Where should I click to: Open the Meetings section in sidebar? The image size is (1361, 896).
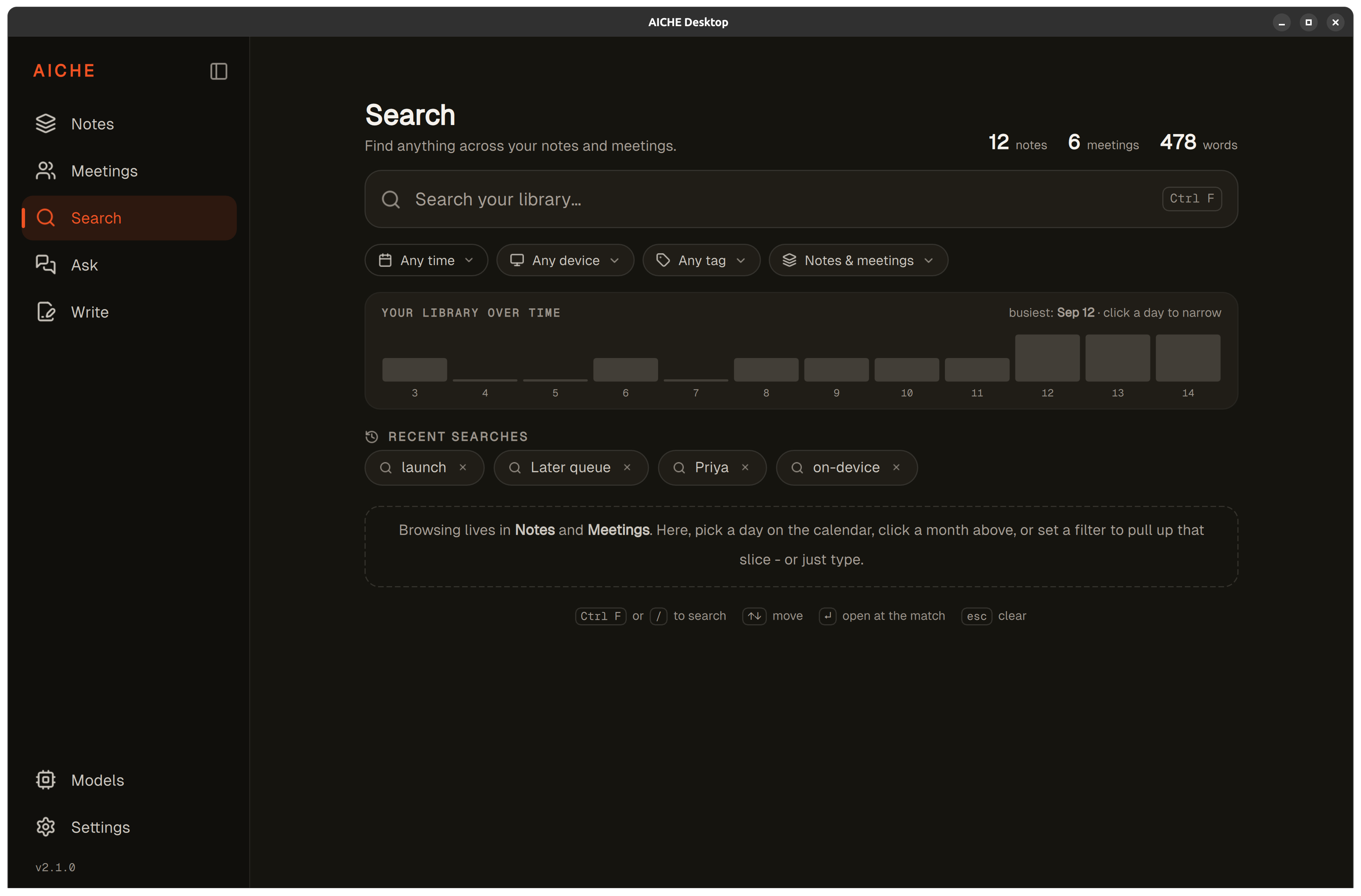129,171
